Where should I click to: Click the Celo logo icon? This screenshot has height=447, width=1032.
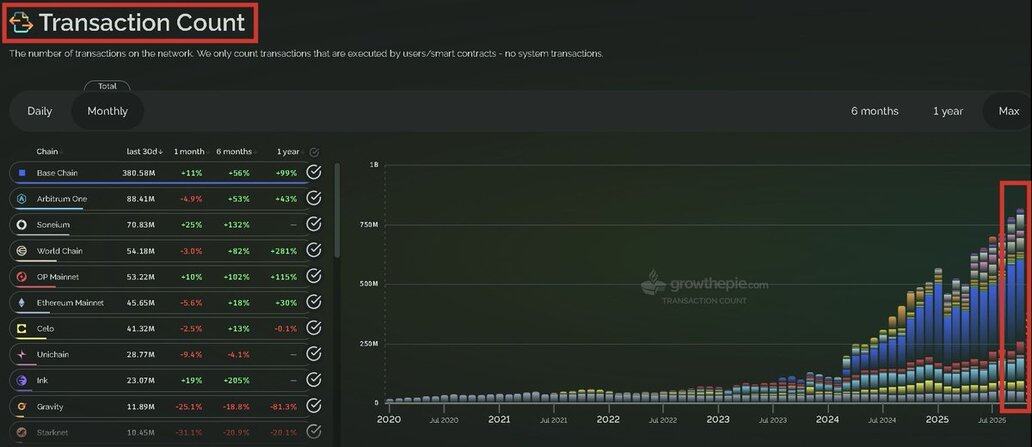click(x=22, y=328)
